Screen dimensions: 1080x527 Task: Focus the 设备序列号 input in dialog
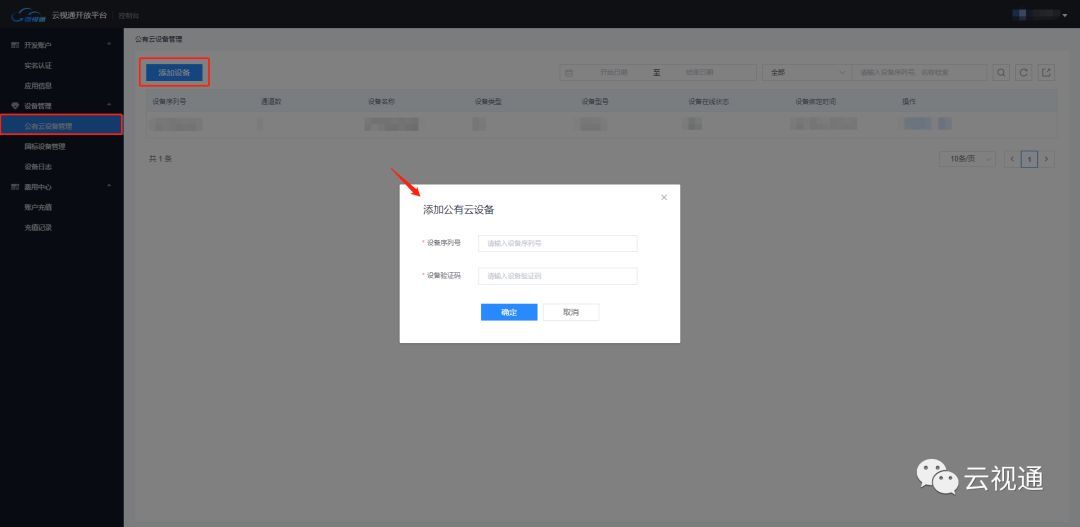(558, 243)
